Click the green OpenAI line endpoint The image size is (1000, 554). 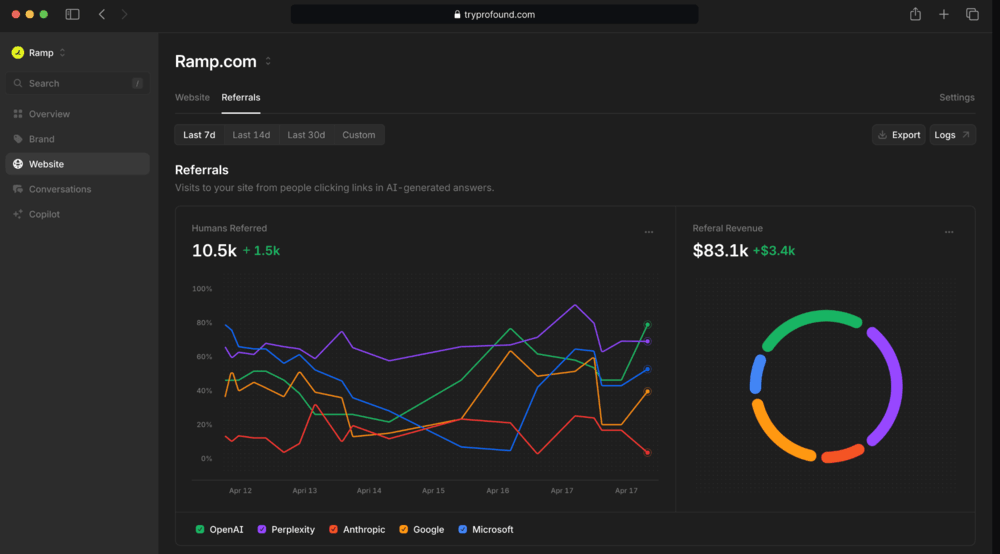point(647,324)
